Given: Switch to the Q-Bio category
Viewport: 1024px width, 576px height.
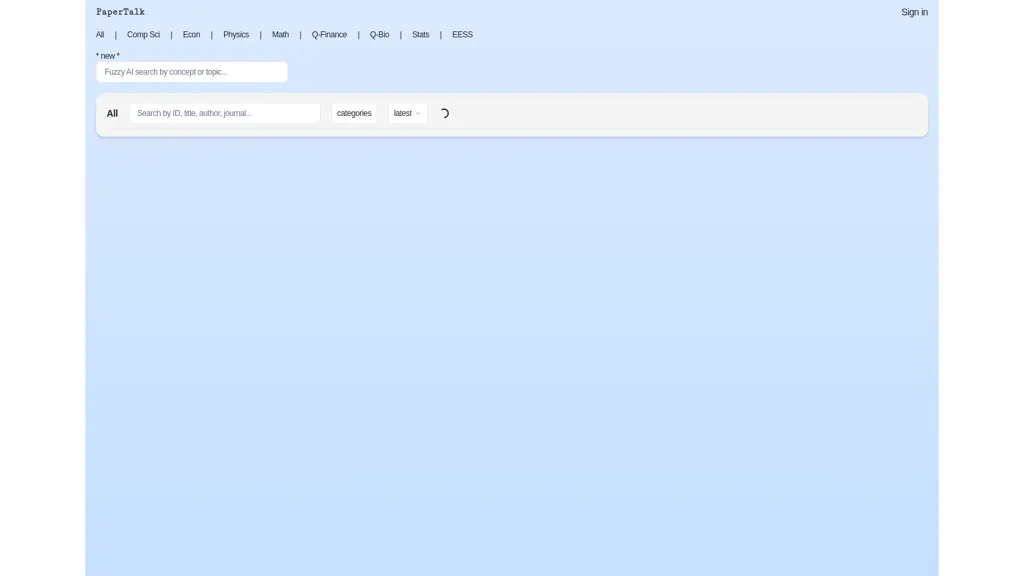Looking at the screenshot, I should (379, 35).
